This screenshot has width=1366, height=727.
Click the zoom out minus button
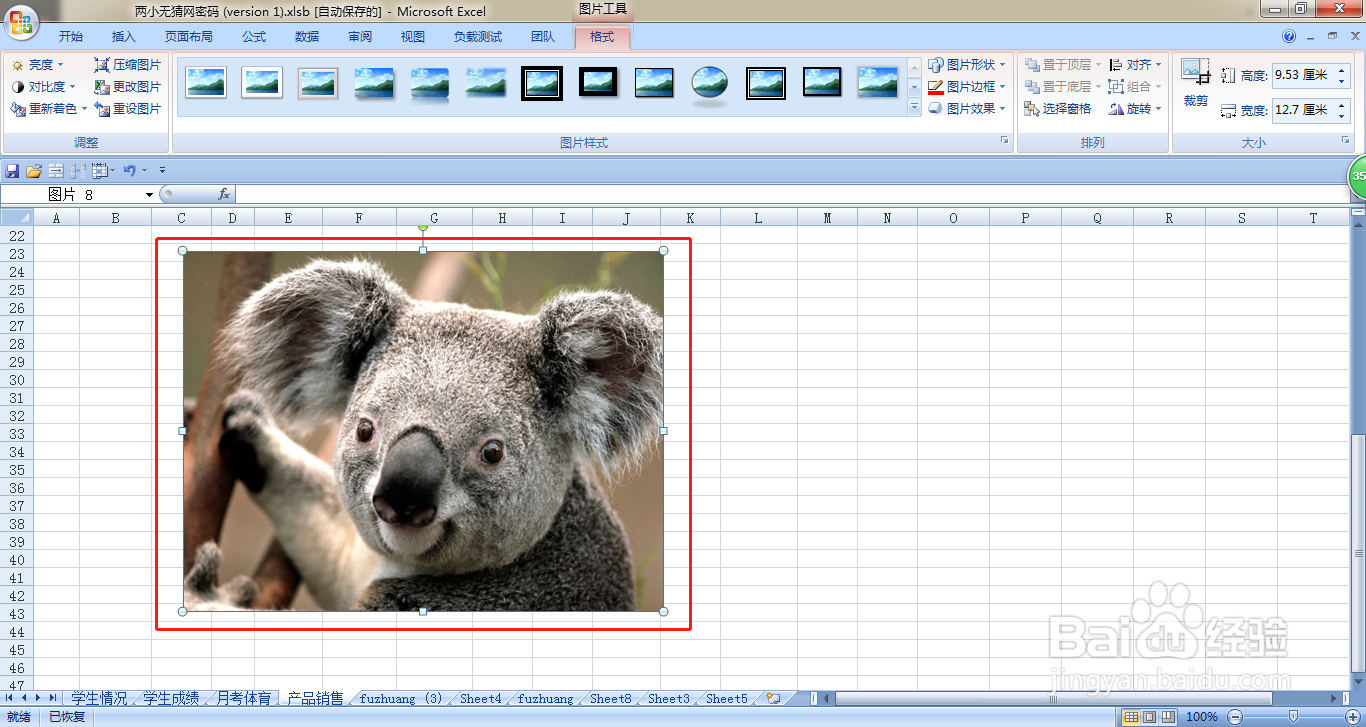(x=1235, y=717)
